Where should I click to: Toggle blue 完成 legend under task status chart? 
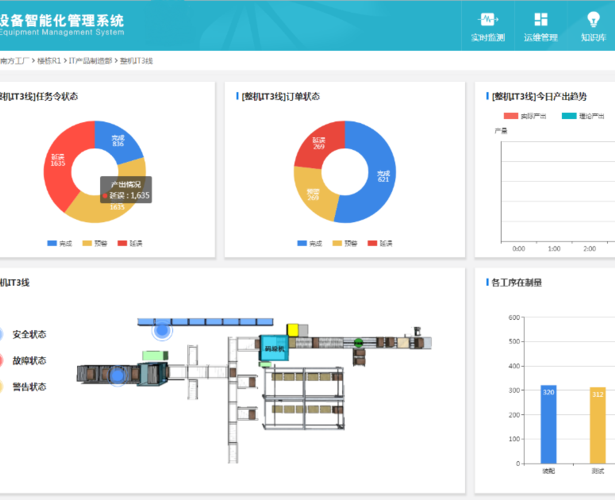pos(60,243)
